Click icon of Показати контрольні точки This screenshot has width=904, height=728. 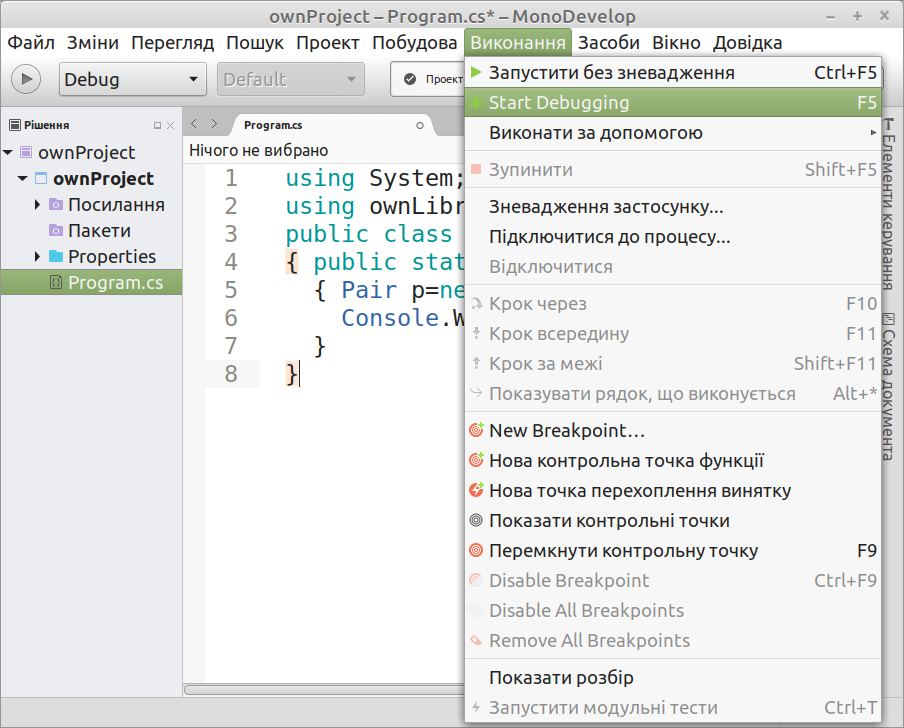[476, 520]
